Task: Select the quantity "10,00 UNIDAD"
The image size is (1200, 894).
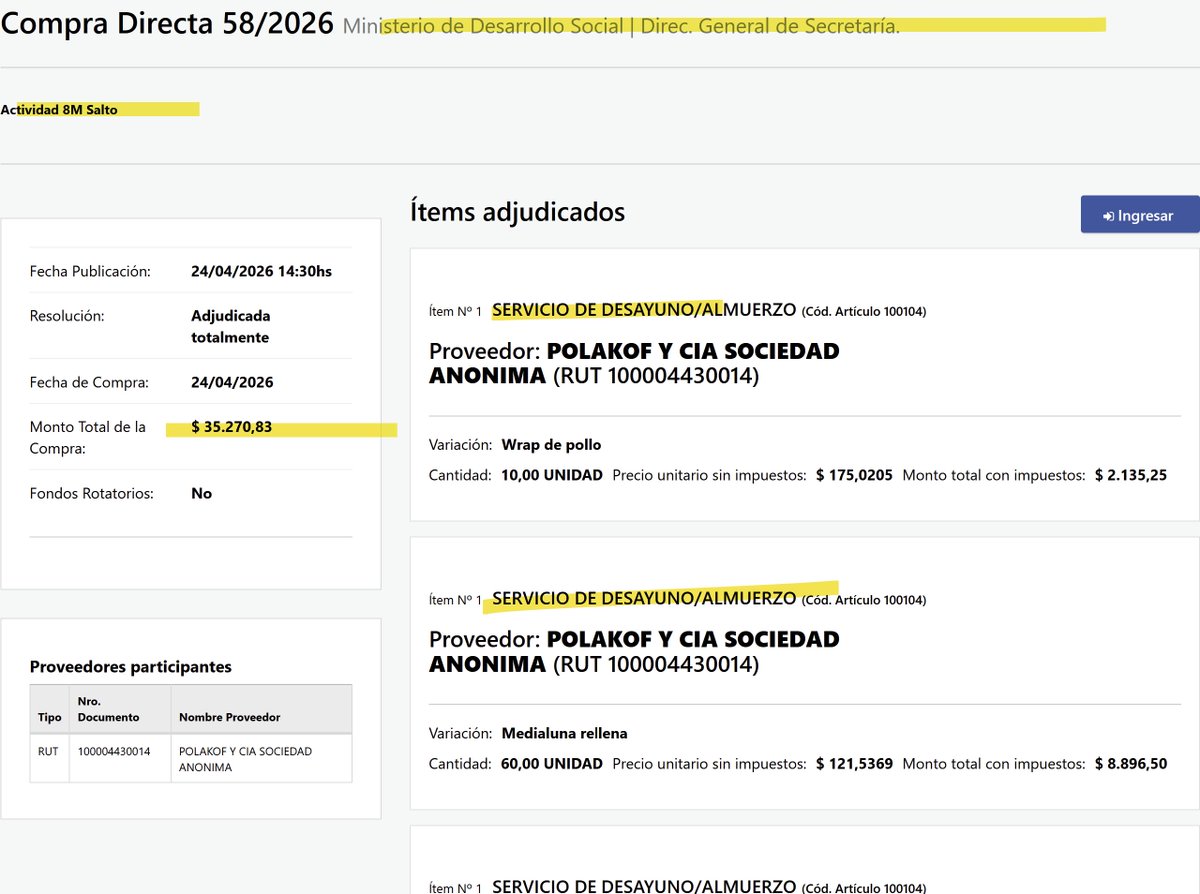Action: pos(552,475)
